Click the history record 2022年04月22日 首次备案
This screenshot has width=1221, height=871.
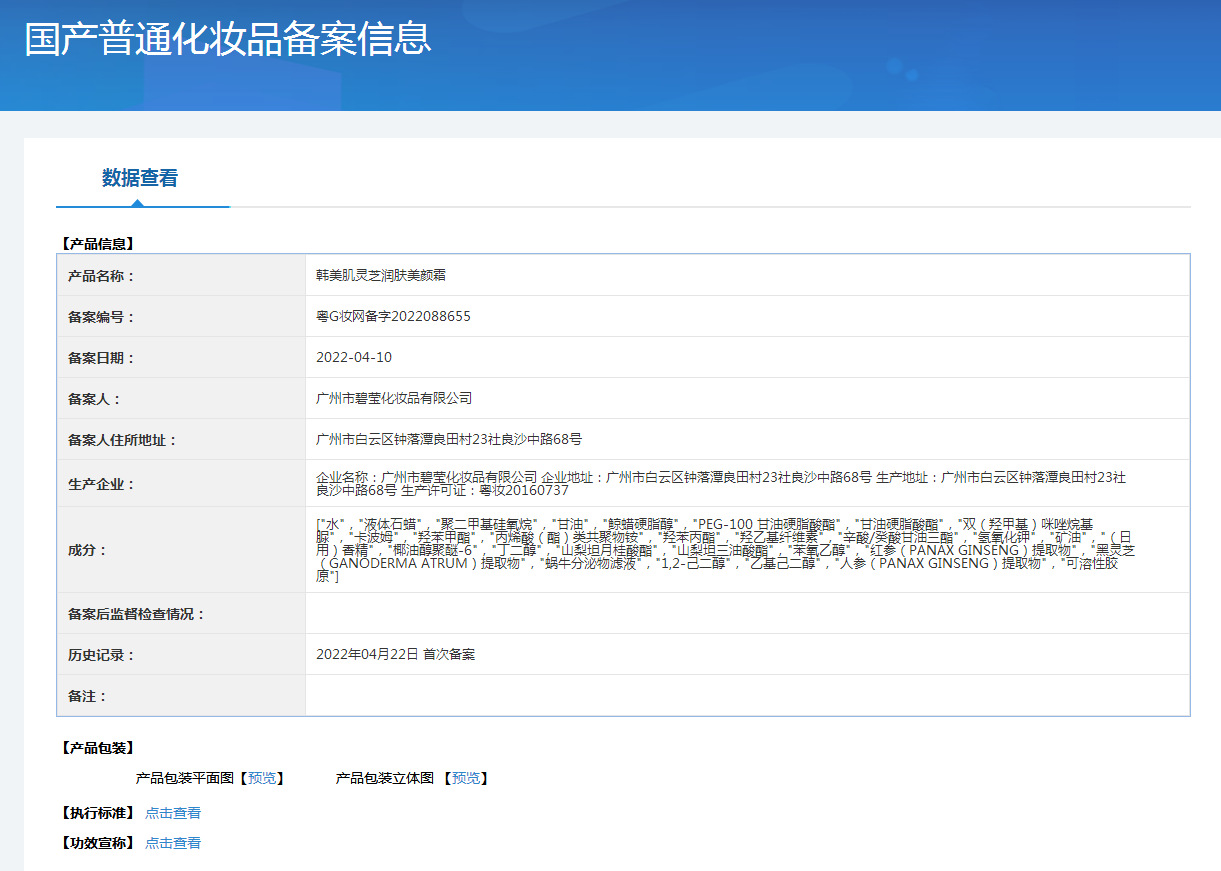(x=395, y=655)
